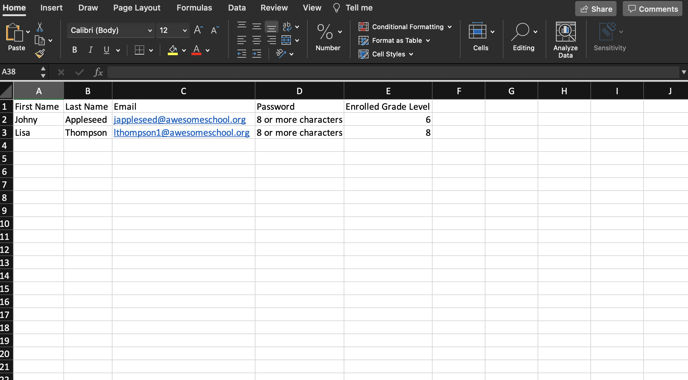Switch to the View tab
Screen dimensions: 688x380
312,8
